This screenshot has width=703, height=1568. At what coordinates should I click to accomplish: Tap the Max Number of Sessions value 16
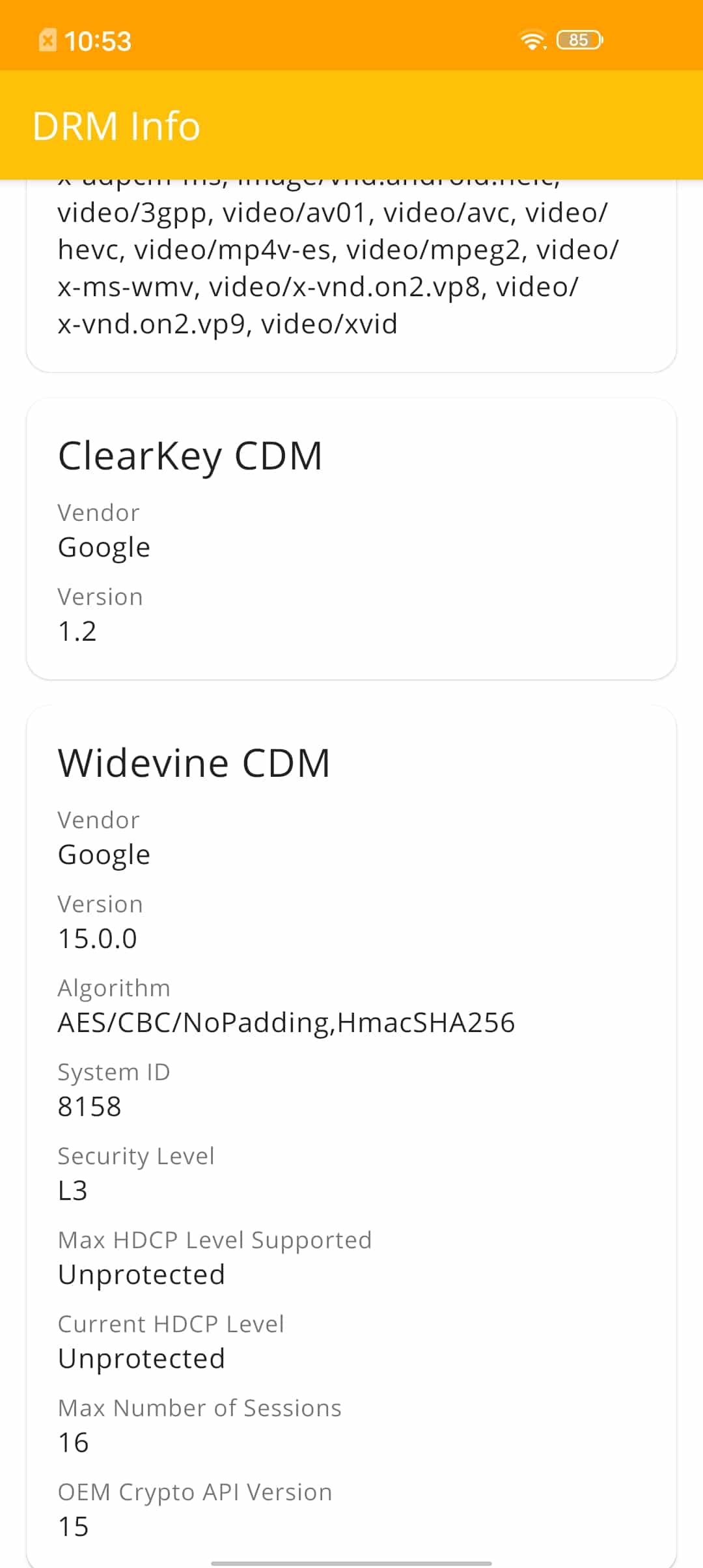point(74,1442)
